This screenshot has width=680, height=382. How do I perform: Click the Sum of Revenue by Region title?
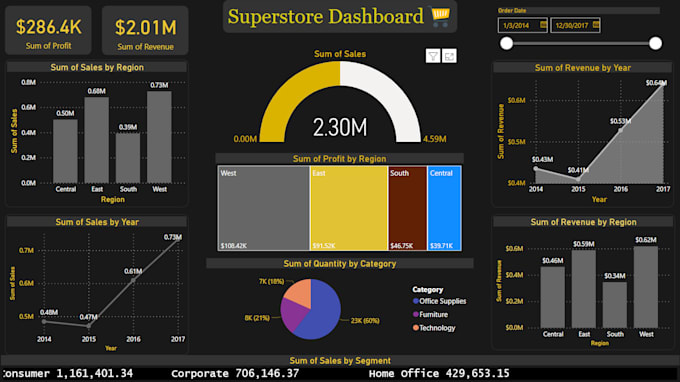[x=584, y=222]
